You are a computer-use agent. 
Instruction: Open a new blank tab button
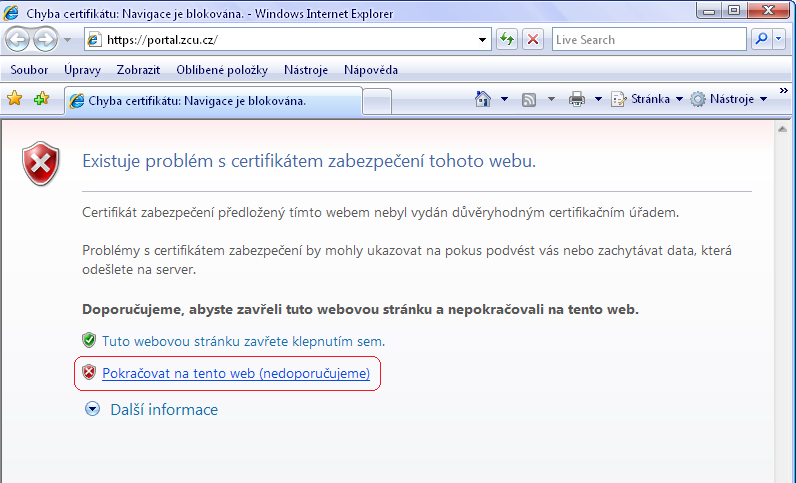pyautogui.click(x=377, y=102)
